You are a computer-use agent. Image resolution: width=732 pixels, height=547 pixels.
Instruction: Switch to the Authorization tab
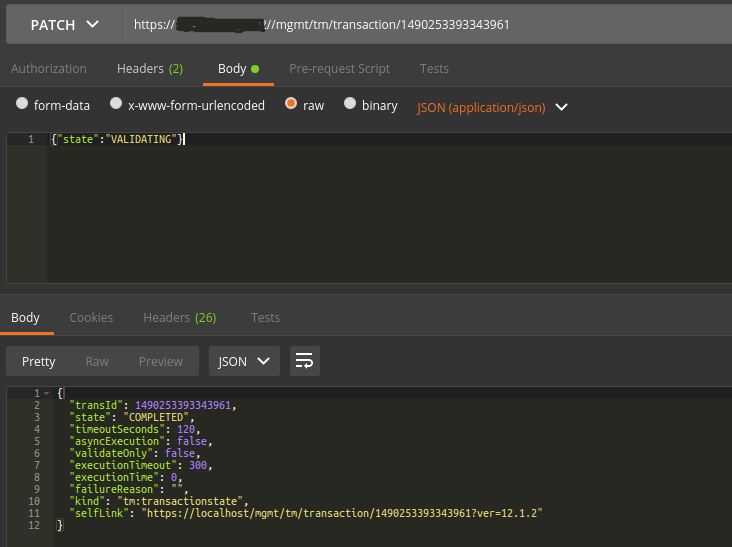(x=48, y=69)
